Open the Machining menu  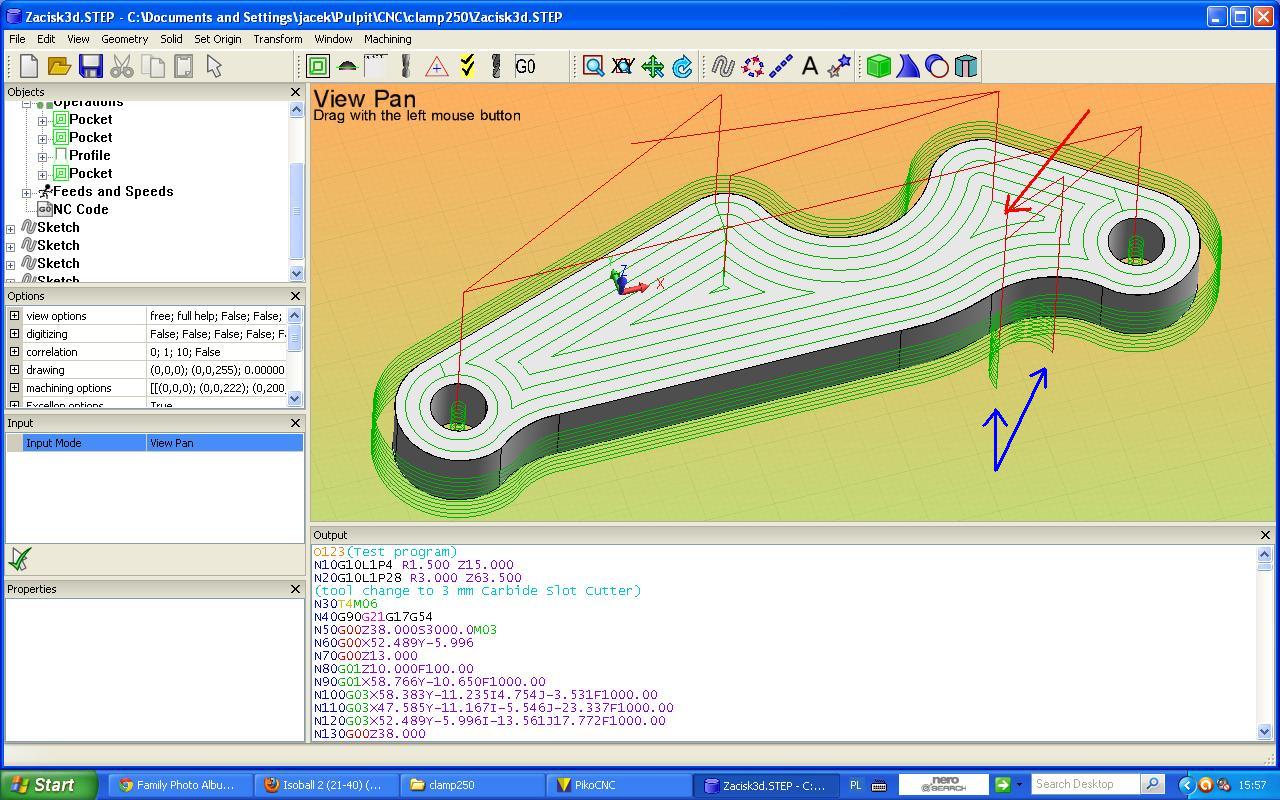tap(387, 39)
